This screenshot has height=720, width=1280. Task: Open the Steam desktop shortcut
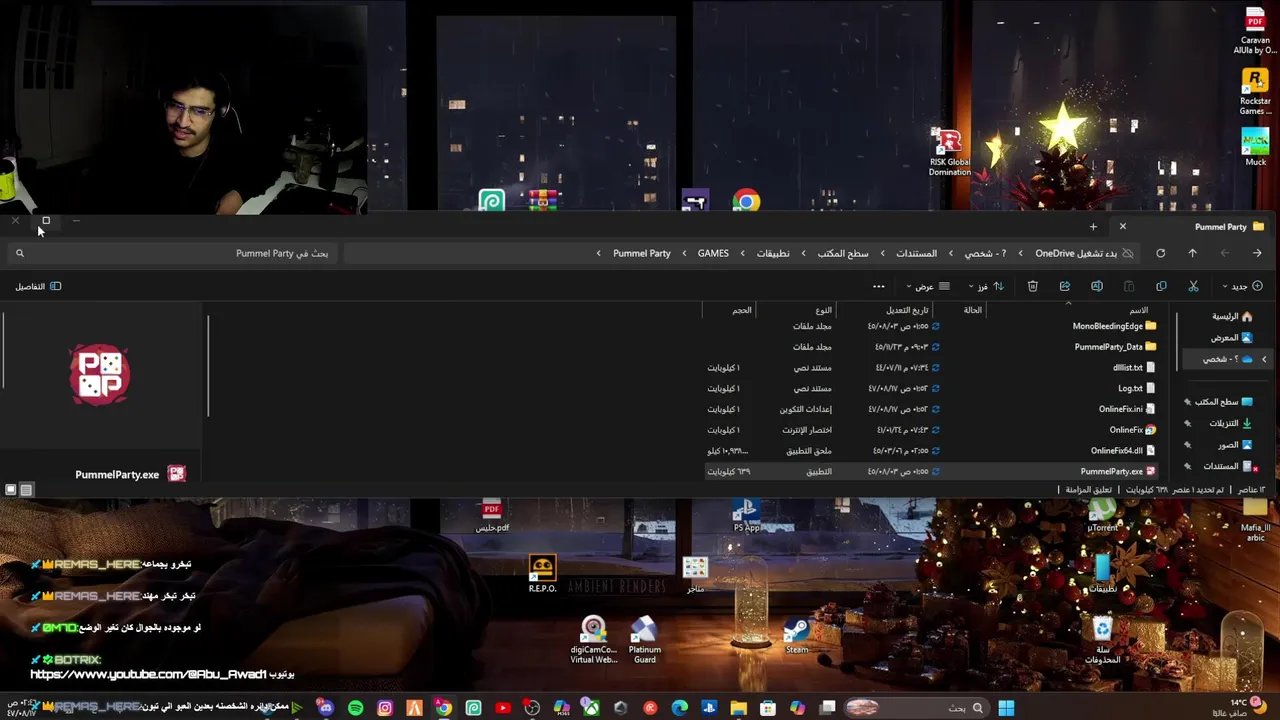(x=797, y=635)
